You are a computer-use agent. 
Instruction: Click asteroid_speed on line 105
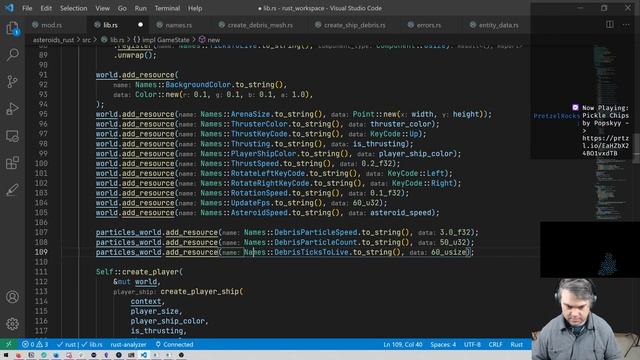click(401, 213)
